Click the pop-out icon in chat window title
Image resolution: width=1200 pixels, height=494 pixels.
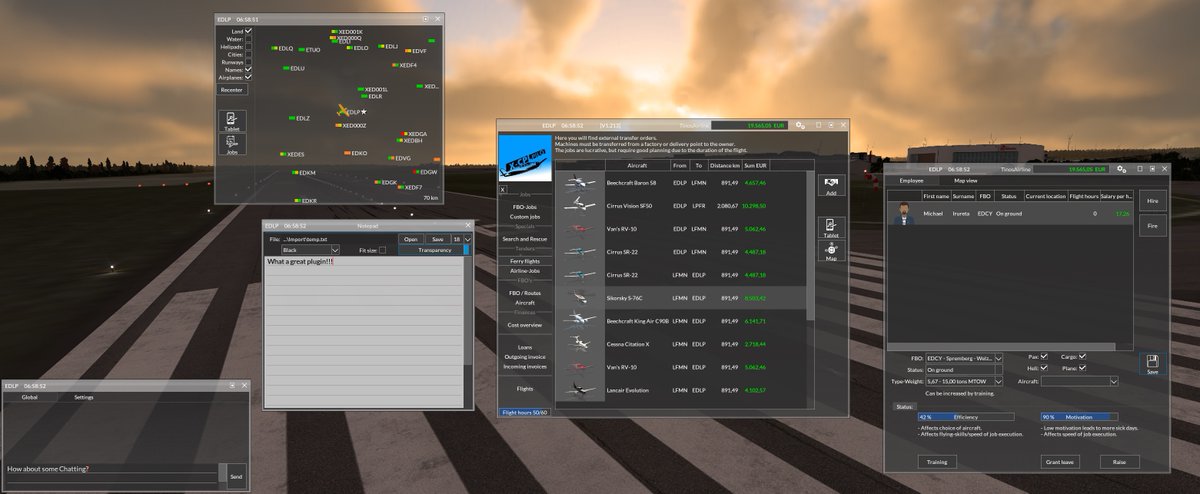tap(232, 385)
